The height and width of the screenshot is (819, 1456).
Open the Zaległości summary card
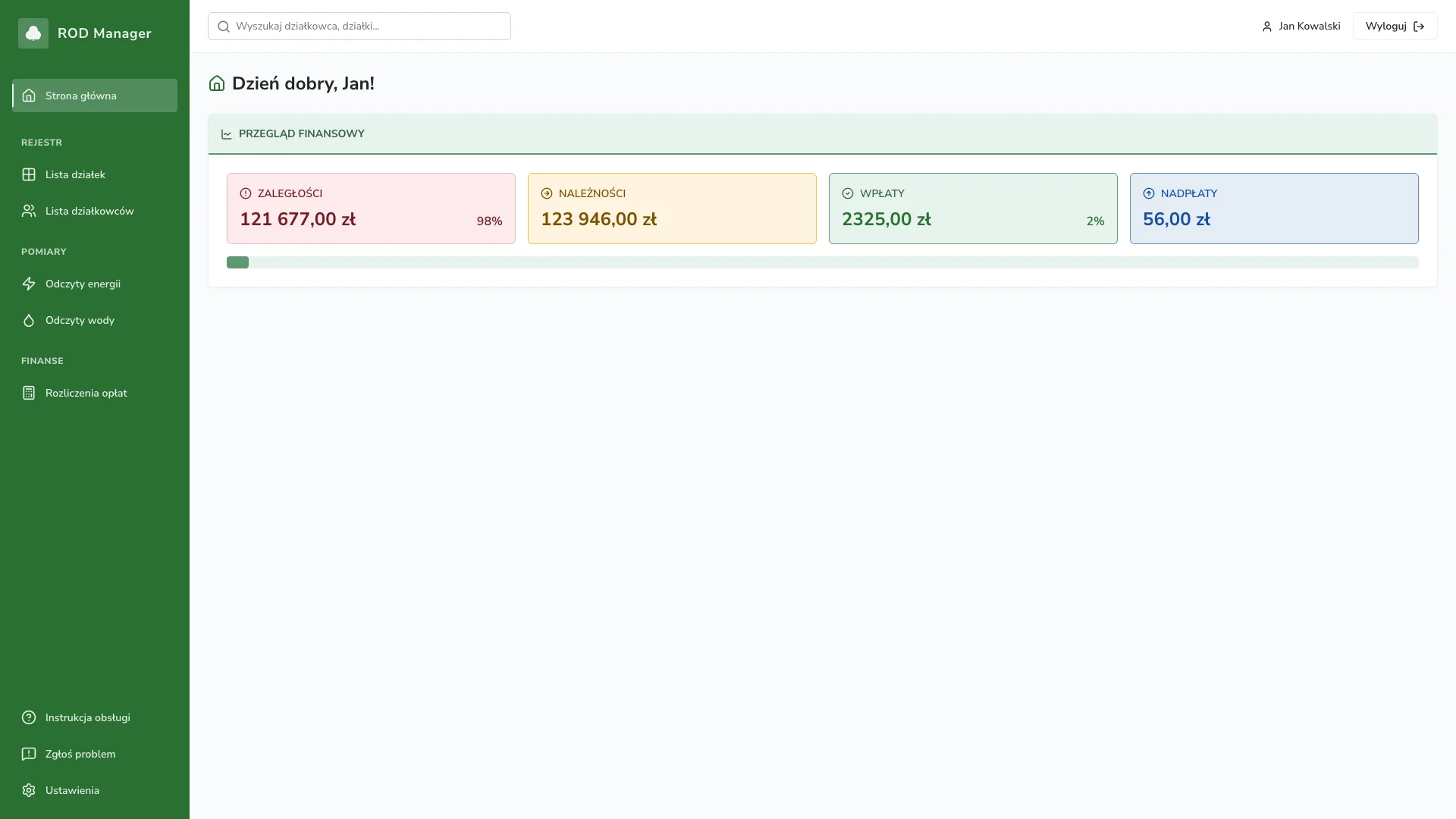point(371,209)
